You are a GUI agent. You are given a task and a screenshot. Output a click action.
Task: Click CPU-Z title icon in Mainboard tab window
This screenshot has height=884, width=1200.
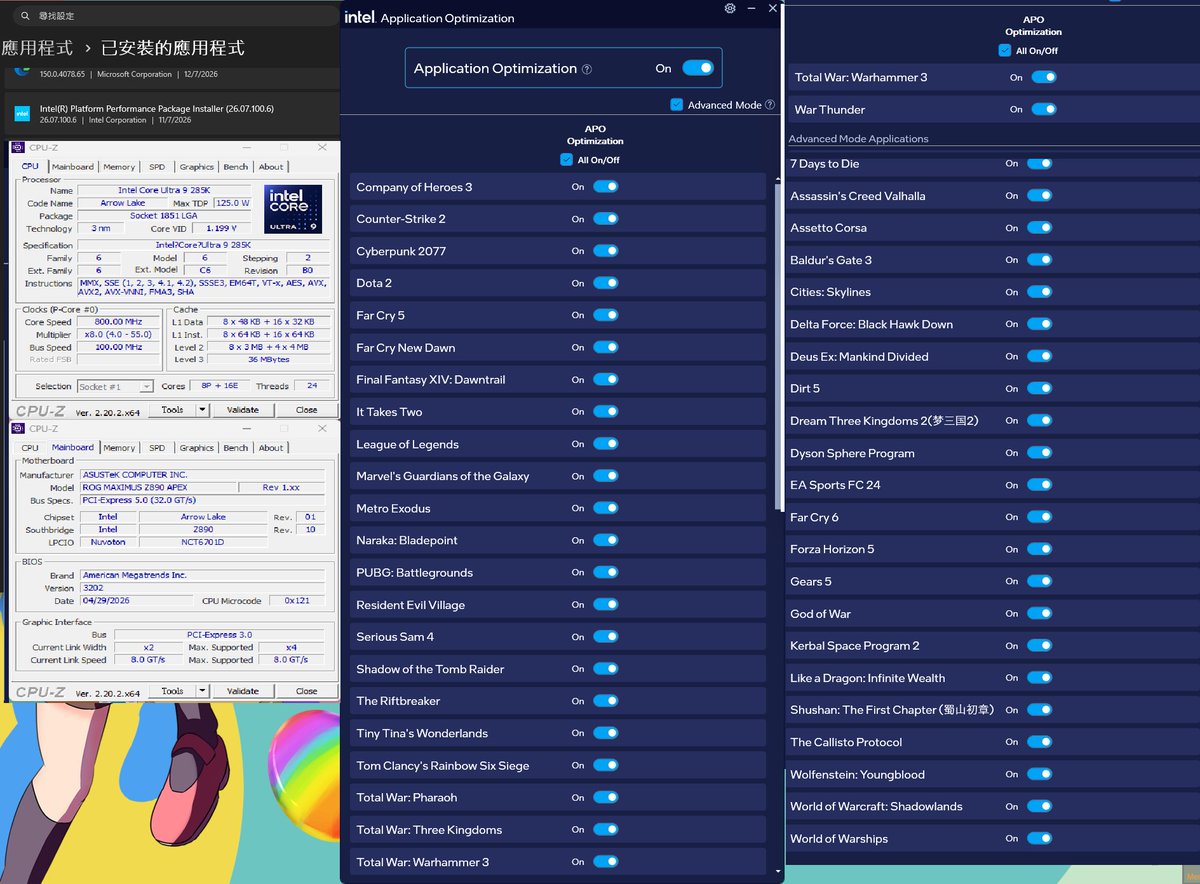pos(18,428)
